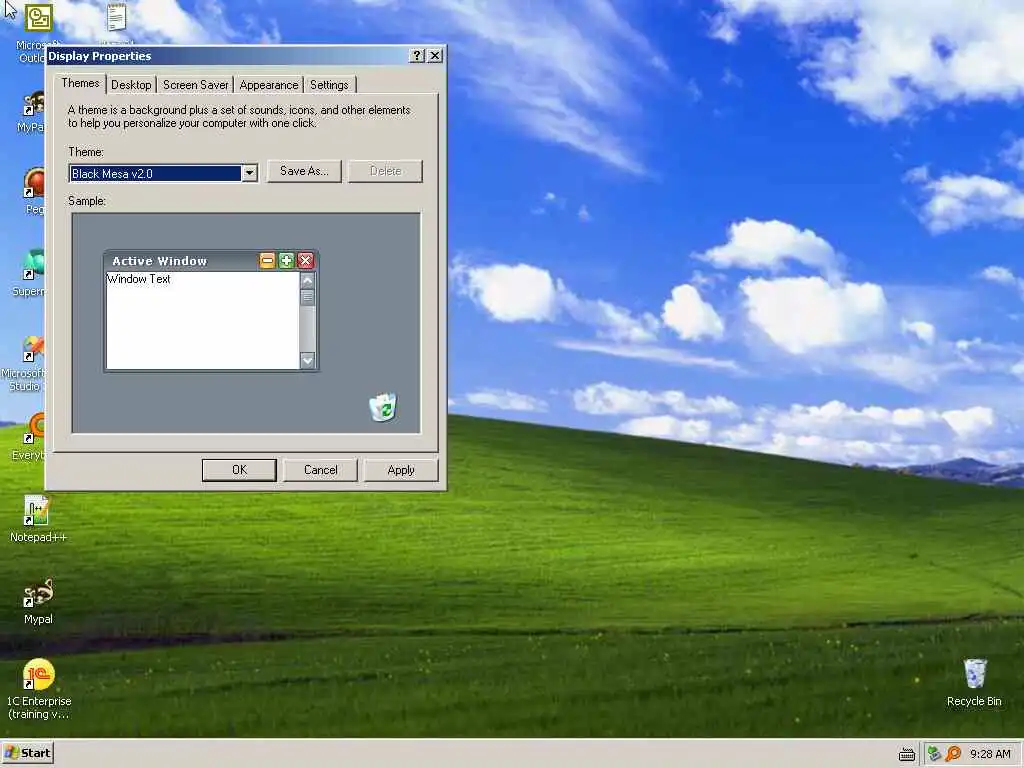Click the 'Window Text' sample text
Screen dimensions: 1024x768
tap(138, 279)
